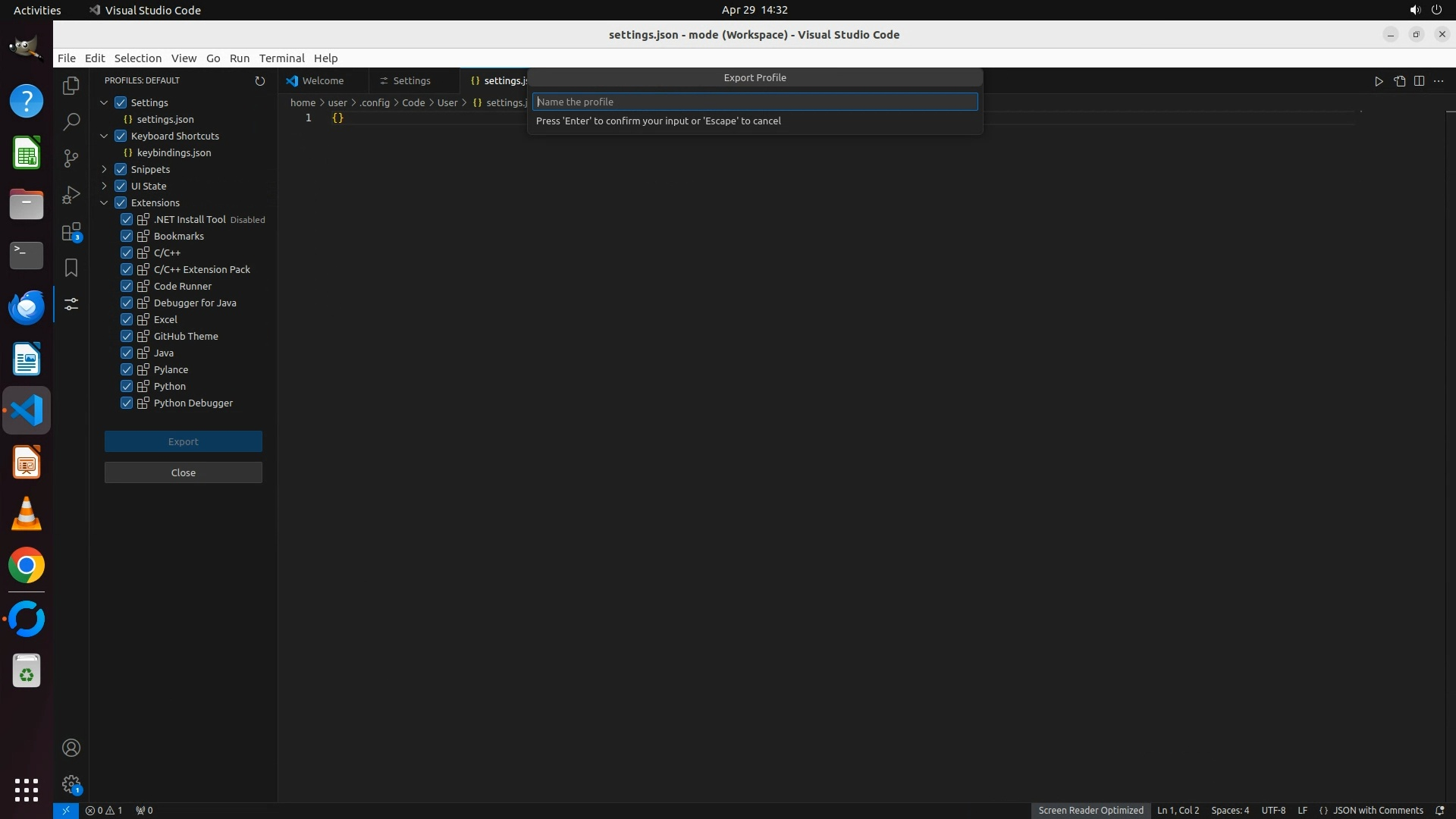Expand the UI State tree node
The image size is (1456, 819).
point(105,186)
